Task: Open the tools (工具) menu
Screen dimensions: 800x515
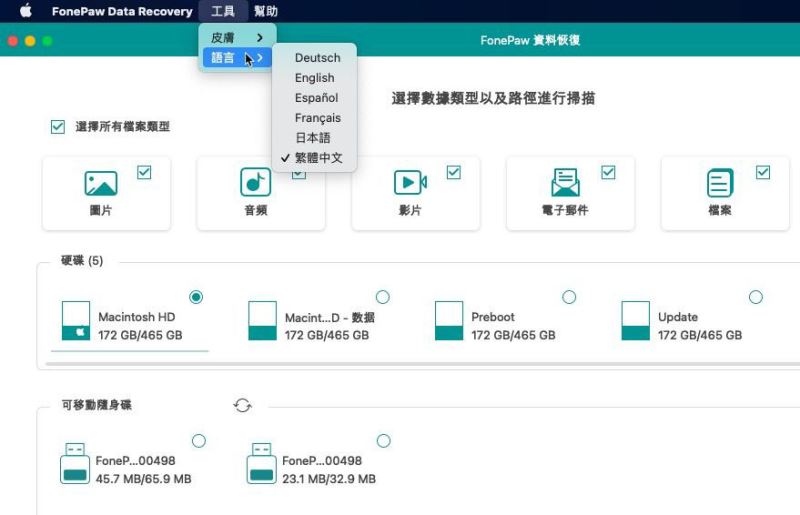Action: click(223, 11)
